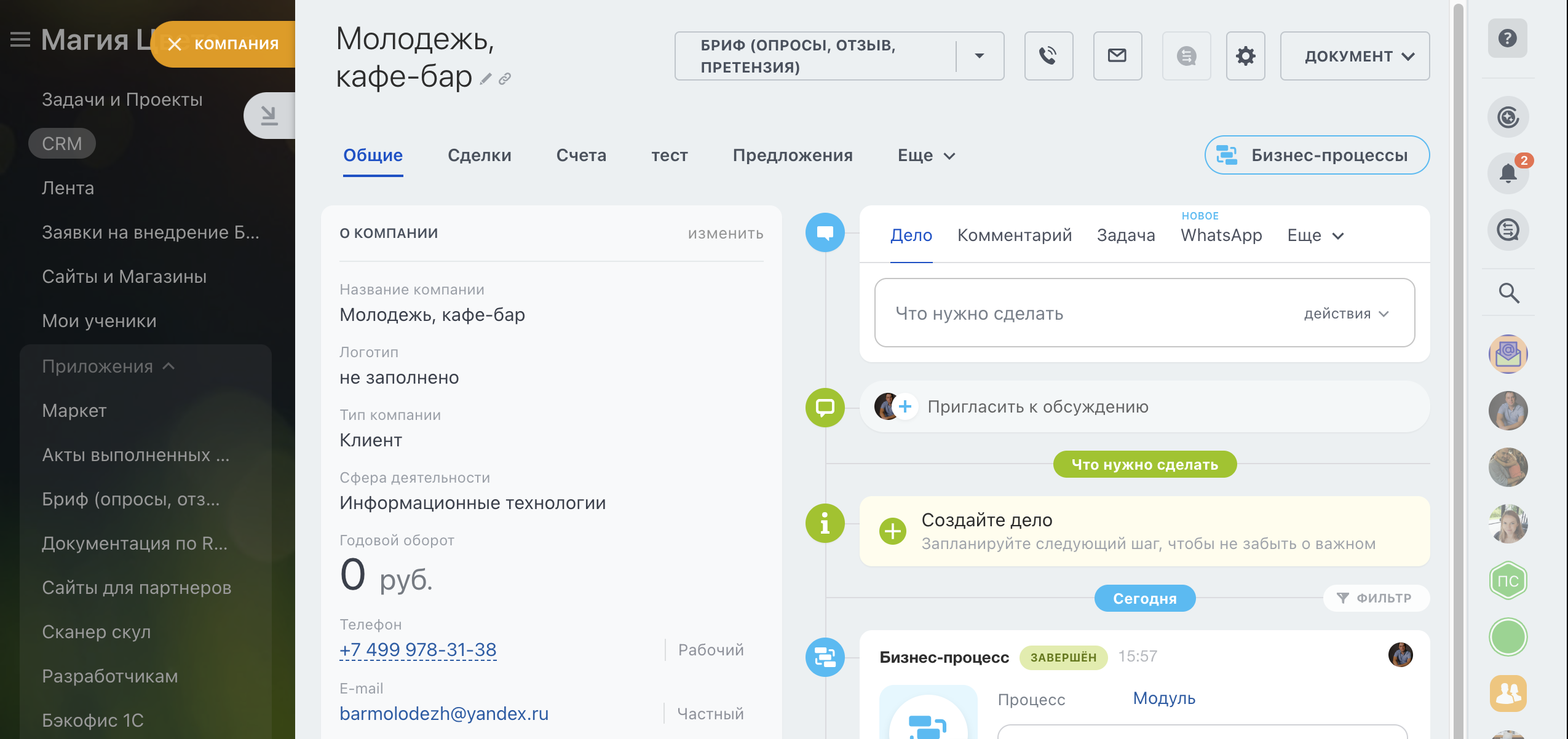Open notifications bell with badge
Image resolution: width=1568 pixels, height=739 pixels.
pyautogui.click(x=1508, y=173)
